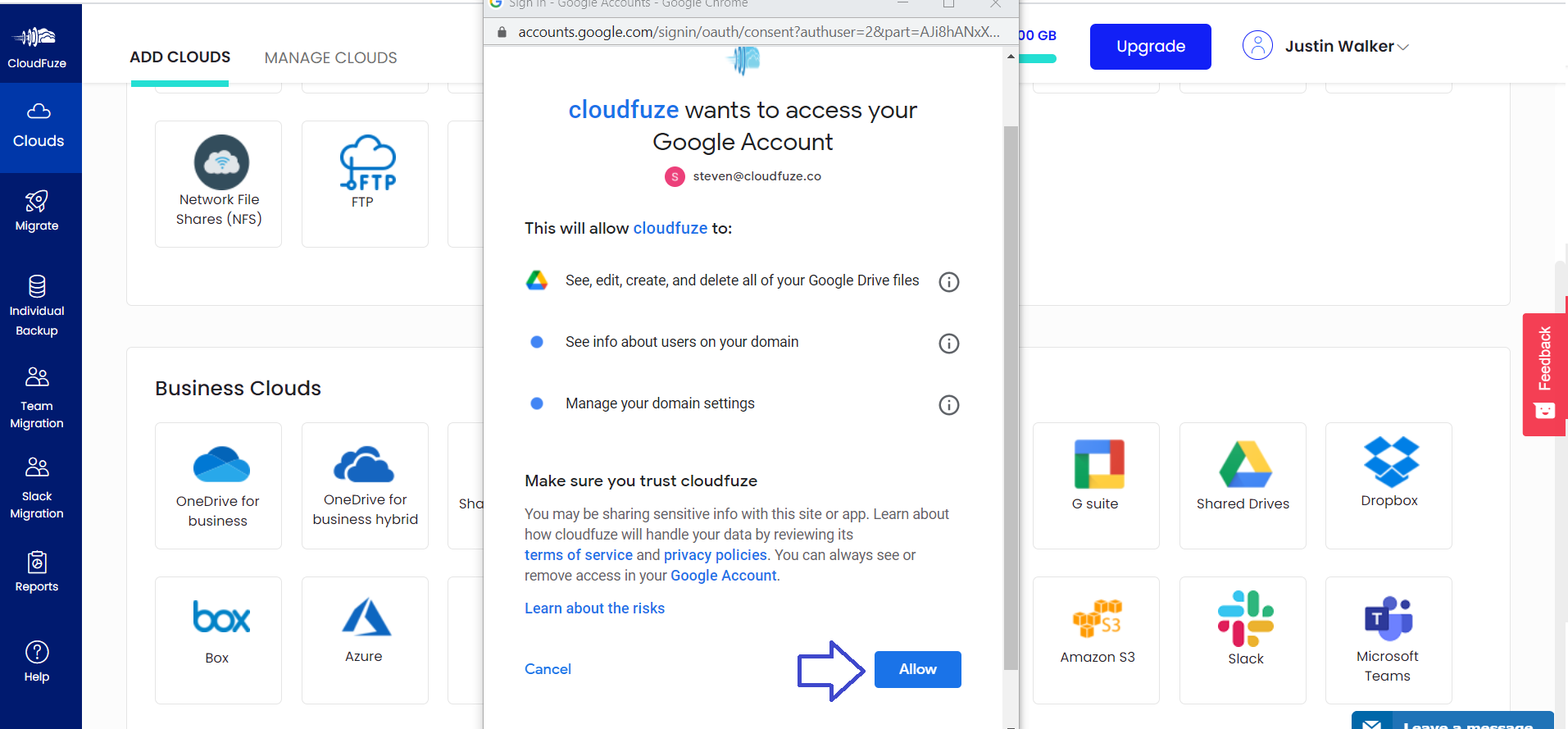Click the user avatar icon

pos(1257,46)
